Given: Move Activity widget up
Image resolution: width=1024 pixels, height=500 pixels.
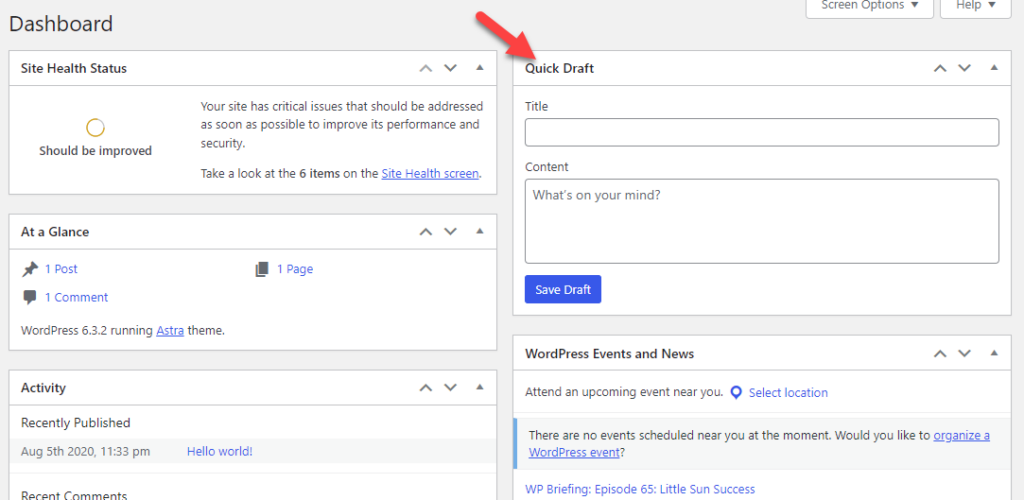Looking at the screenshot, I should pos(426,387).
